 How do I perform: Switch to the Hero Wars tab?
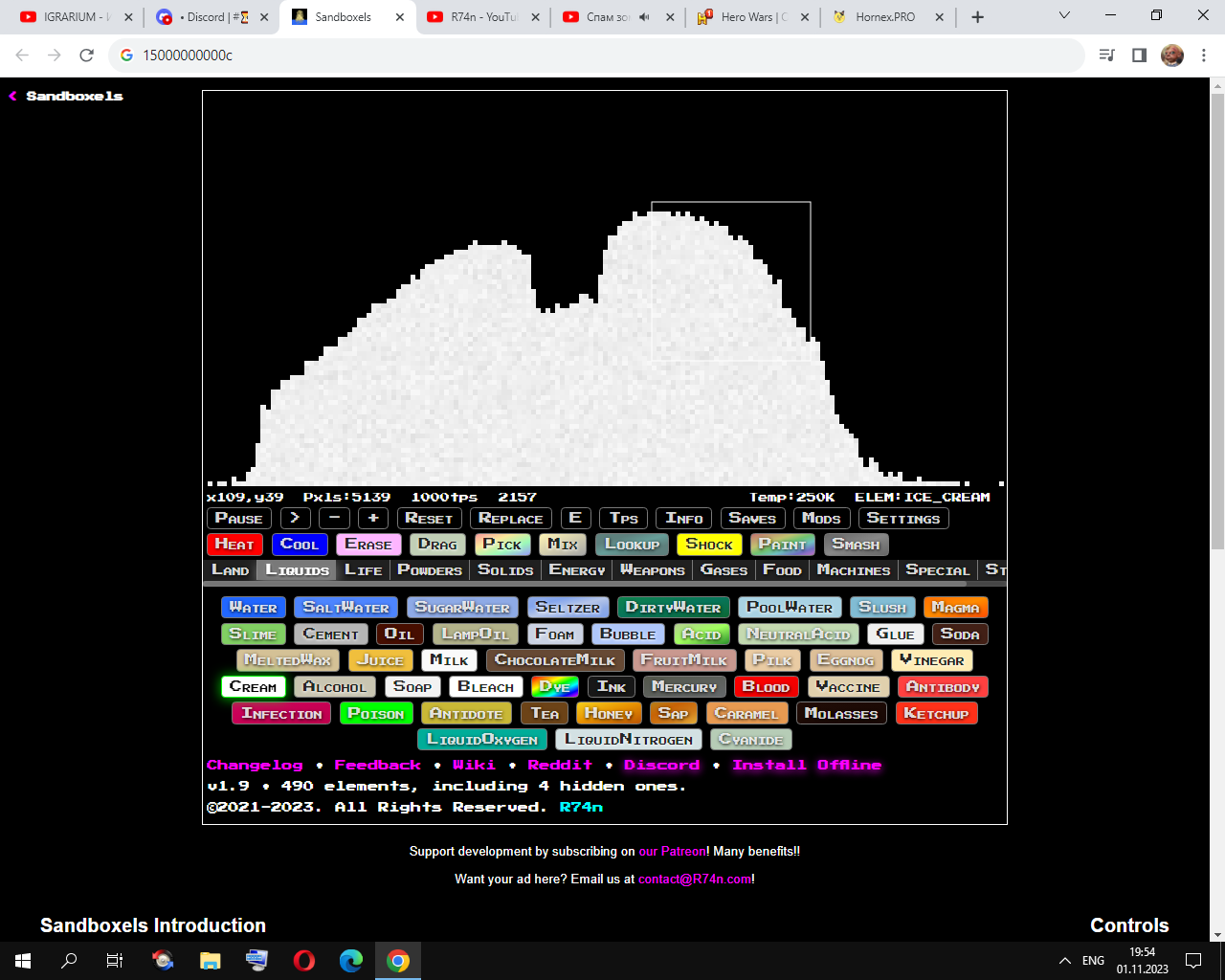[x=753, y=17]
